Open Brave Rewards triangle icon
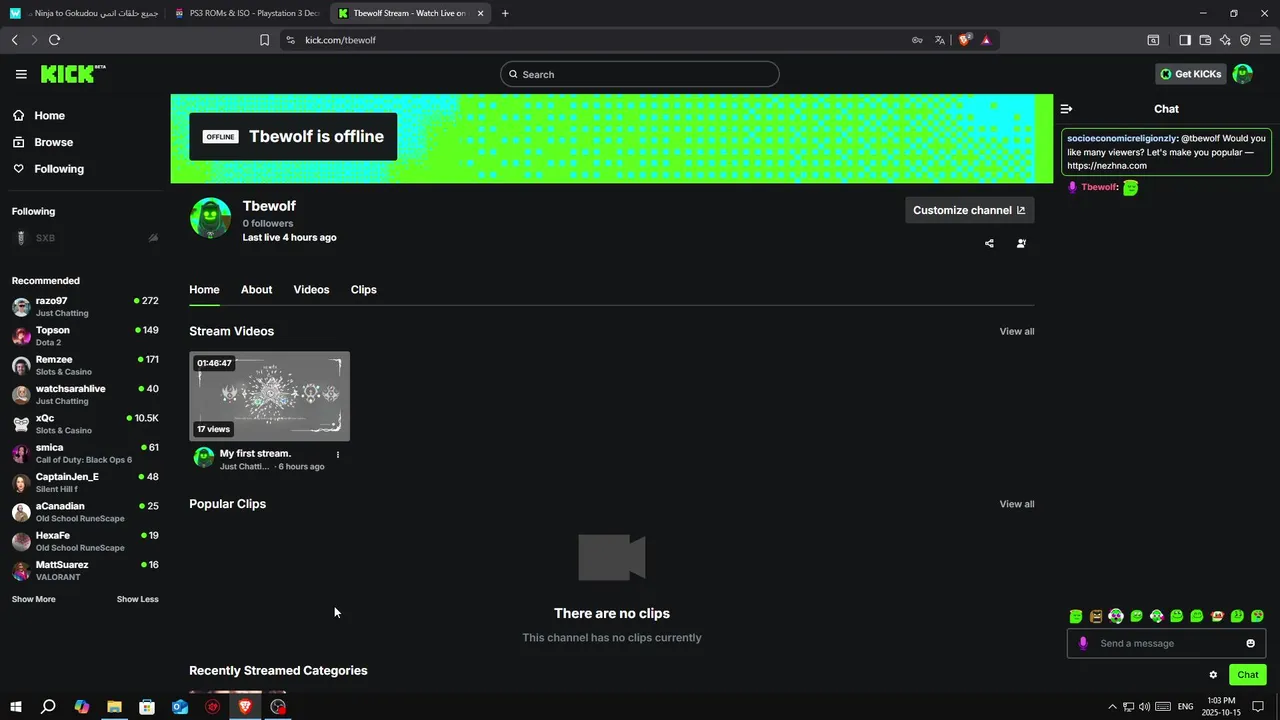 pos(986,40)
